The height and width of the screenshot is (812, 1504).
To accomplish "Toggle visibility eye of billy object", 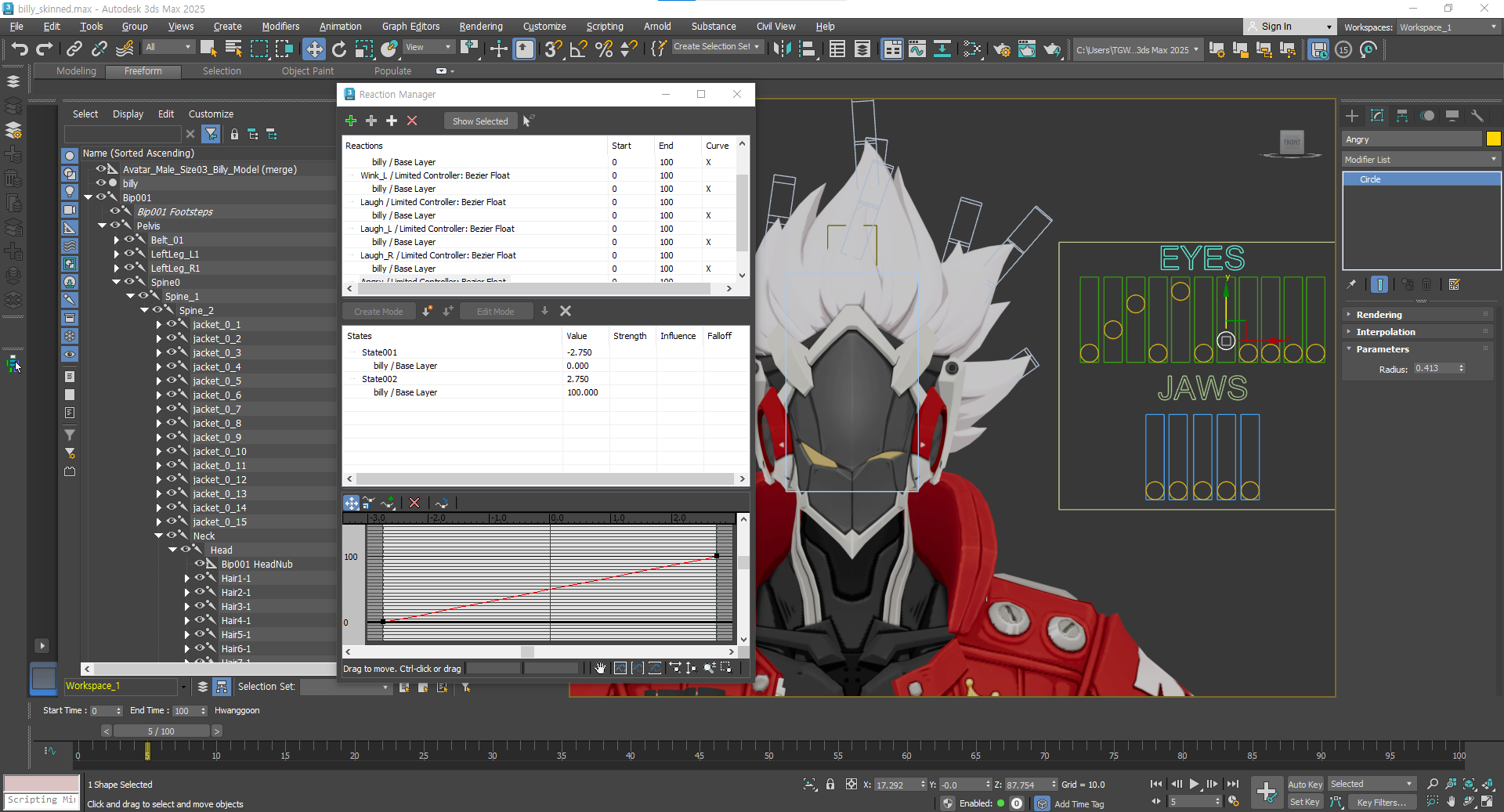I will point(101,183).
